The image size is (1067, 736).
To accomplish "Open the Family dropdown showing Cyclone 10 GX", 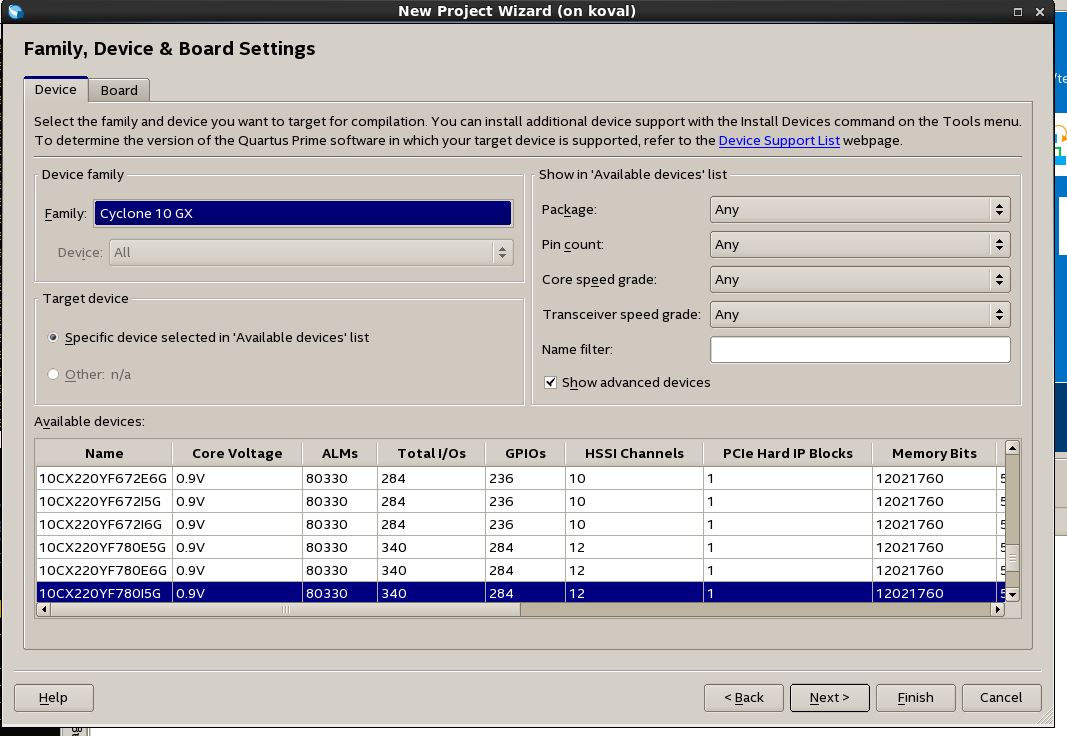I will click(303, 214).
